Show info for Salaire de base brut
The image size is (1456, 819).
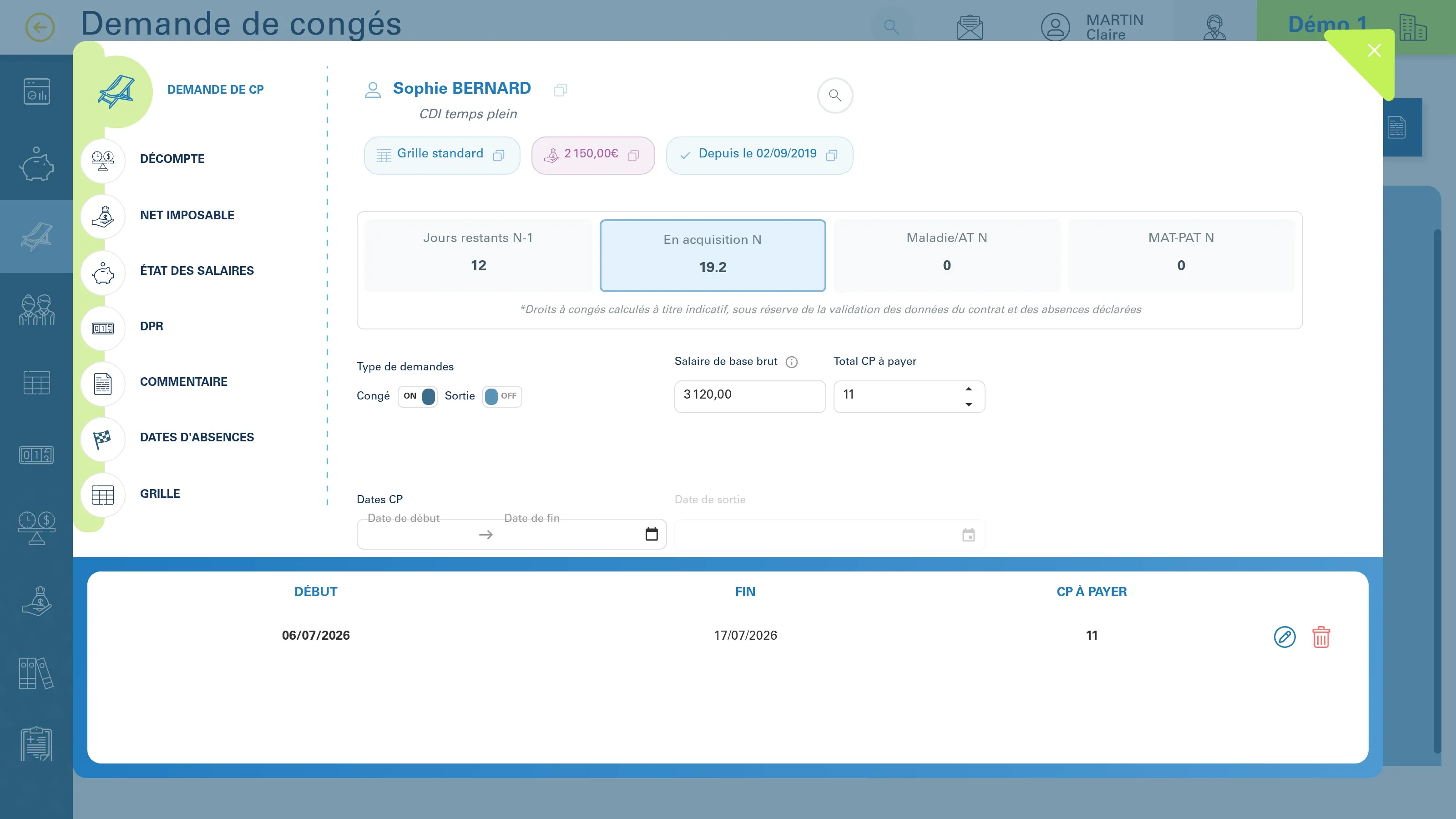792,362
